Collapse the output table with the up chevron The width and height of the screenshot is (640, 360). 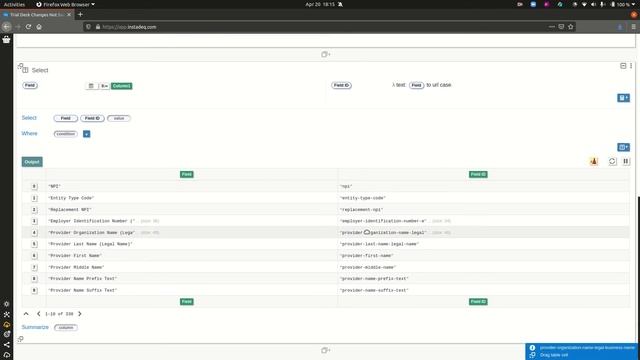(x=26, y=314)
